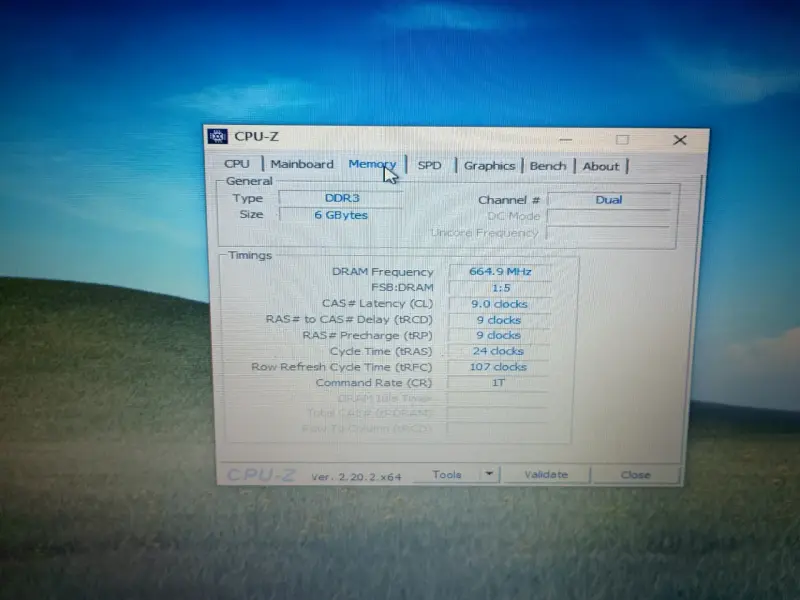The image size is (800, 600).
Task: Click the Validate button
Action: (x=546, y=474)
